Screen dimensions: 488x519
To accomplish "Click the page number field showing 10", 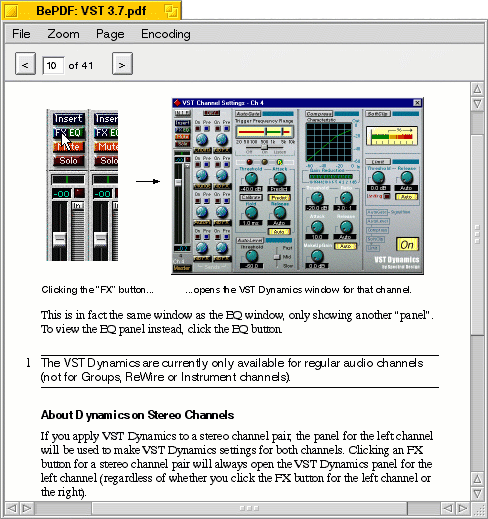I will coord(53,65).
